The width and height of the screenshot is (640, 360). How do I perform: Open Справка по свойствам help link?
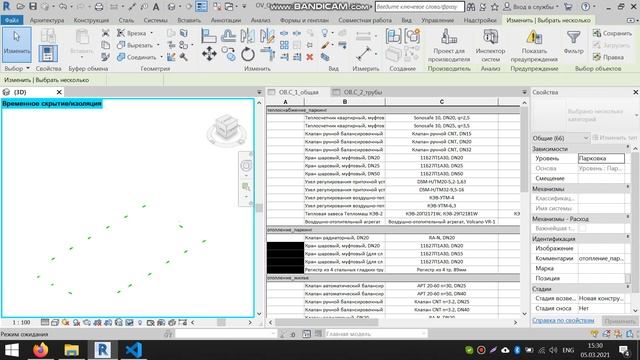563,321
